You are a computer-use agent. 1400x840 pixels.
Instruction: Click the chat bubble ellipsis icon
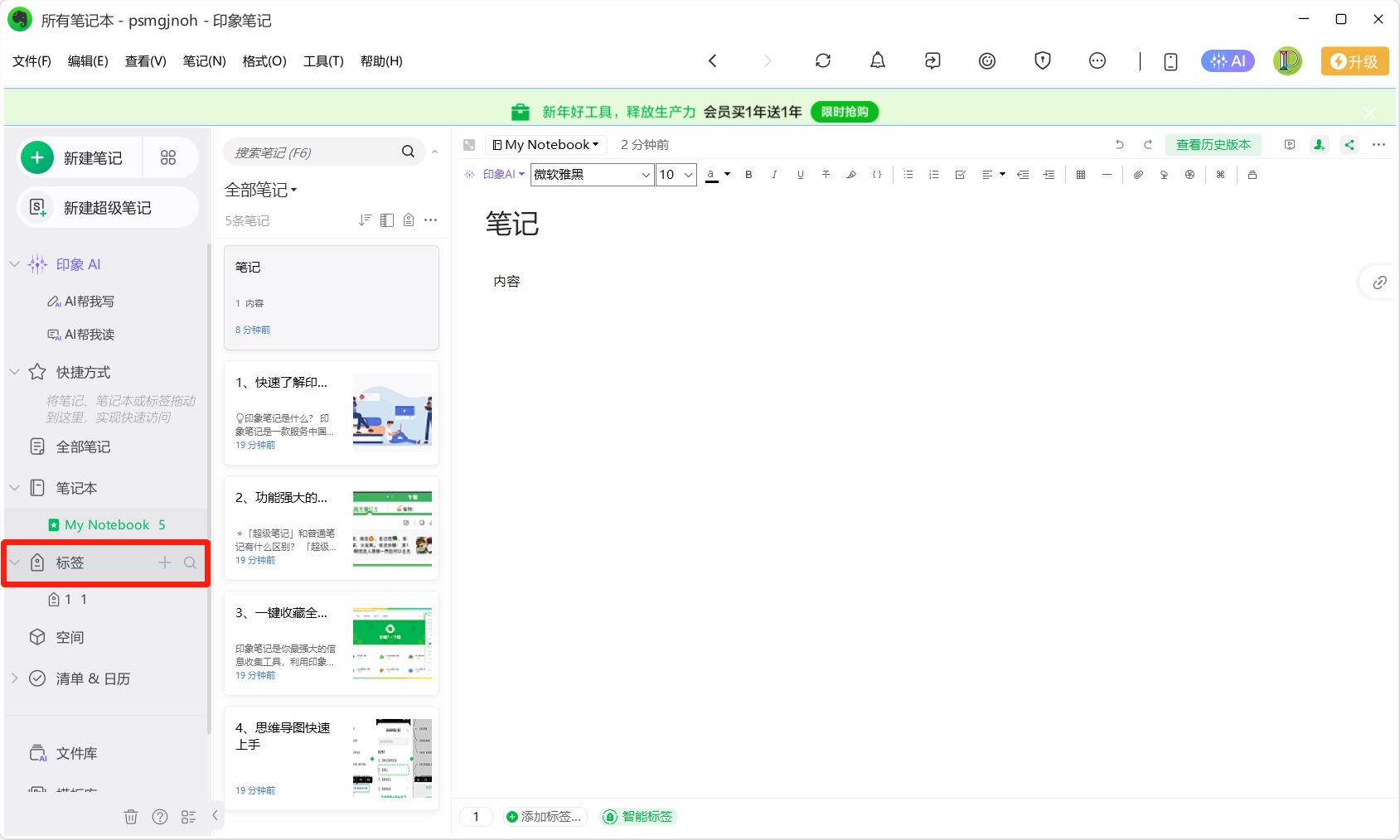pyautogui.click(x=1097, y=60)
